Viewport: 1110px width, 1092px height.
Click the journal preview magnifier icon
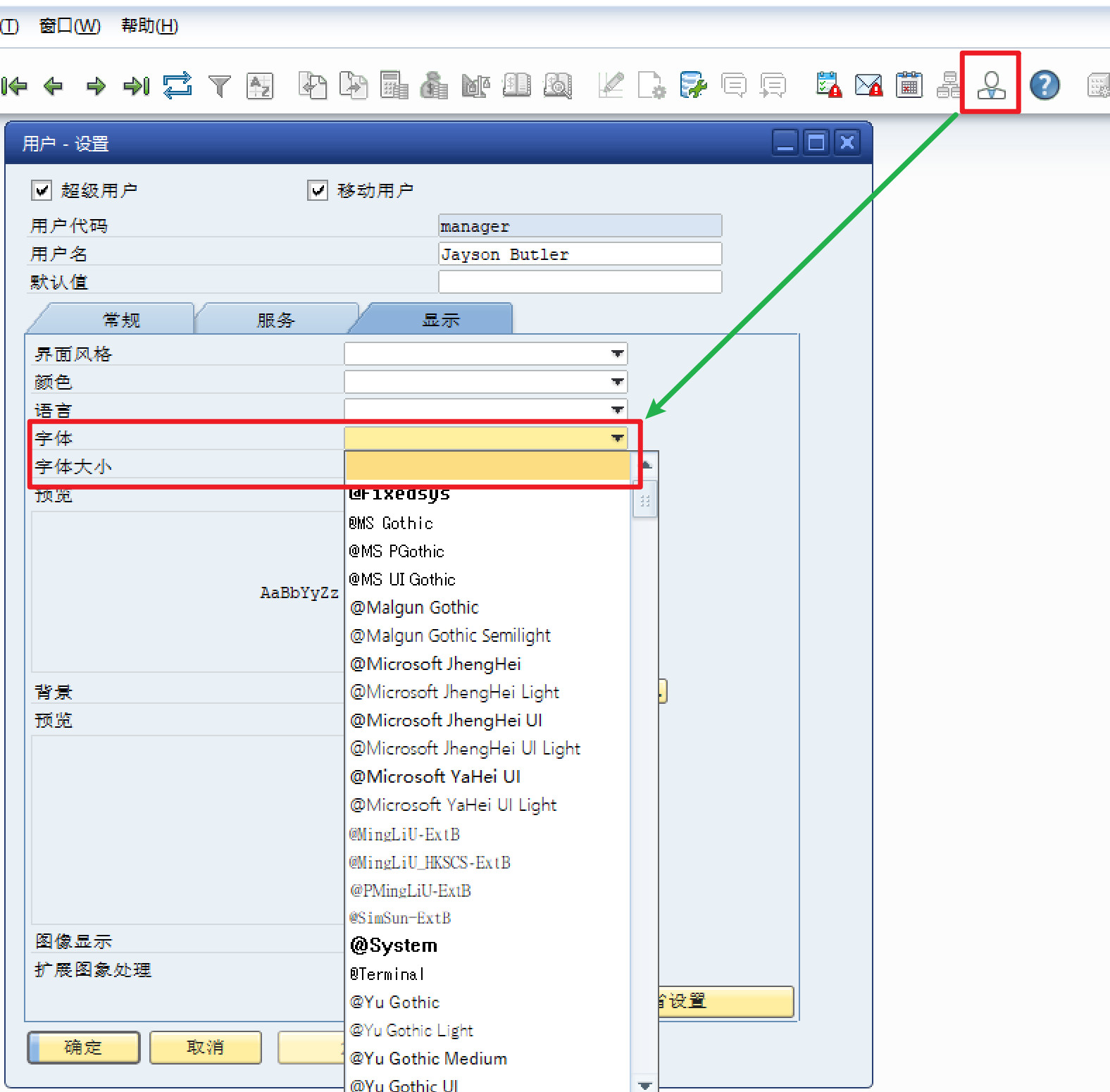coord(557,85)
